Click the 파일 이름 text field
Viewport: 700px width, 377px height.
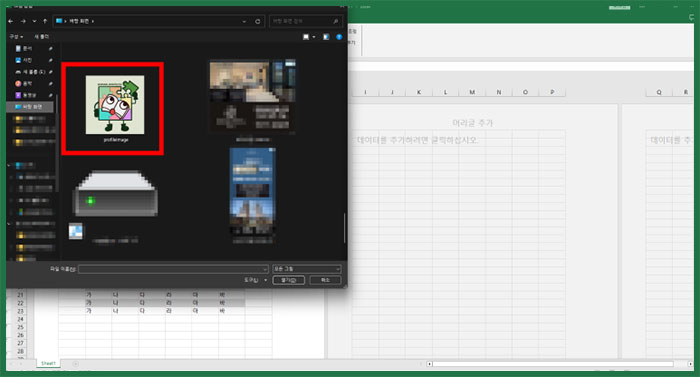point(173,269)
